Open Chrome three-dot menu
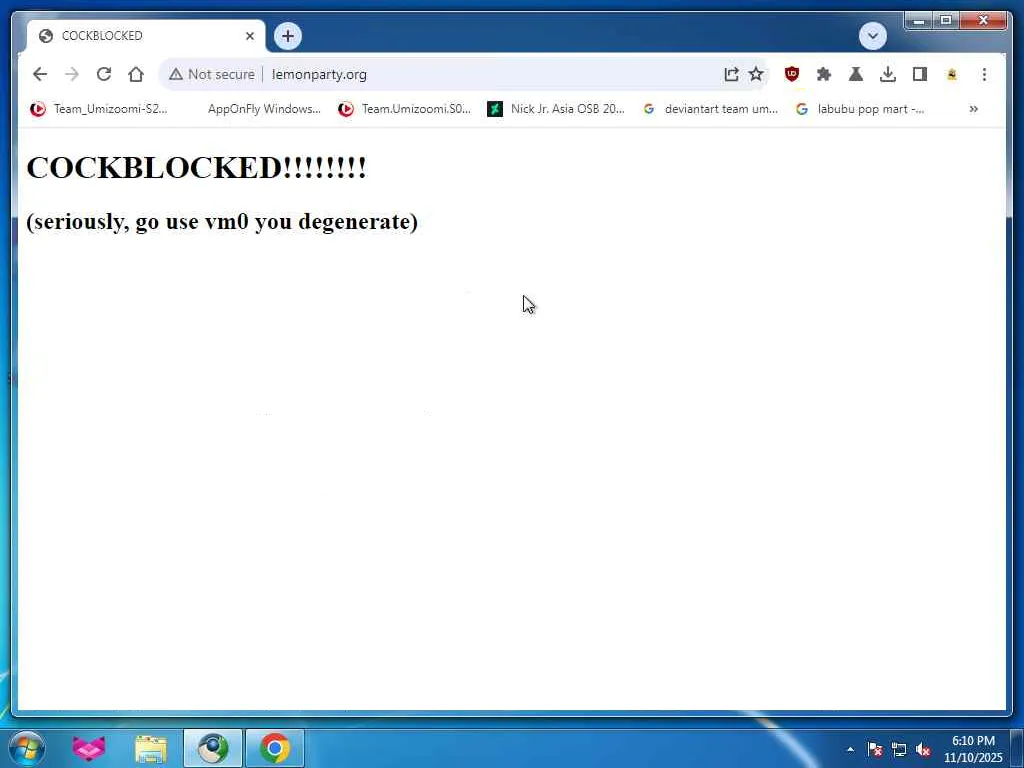This screenshot has width=1024, height=768. pos(984,74)
